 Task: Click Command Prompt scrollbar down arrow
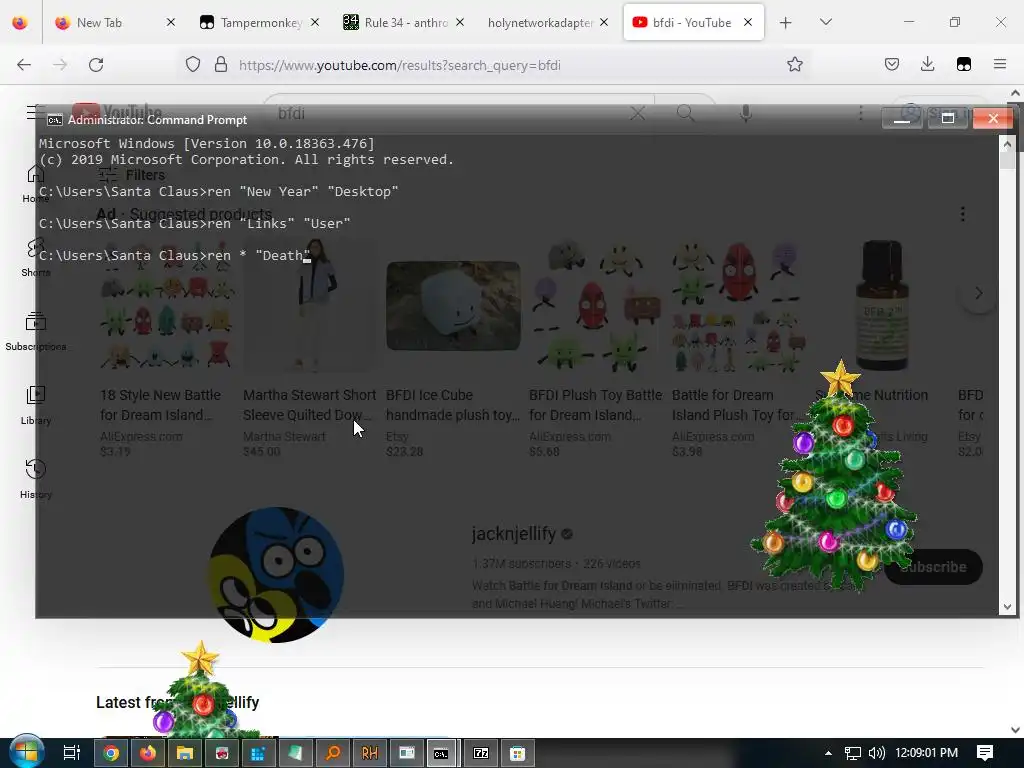point(1006,607)
